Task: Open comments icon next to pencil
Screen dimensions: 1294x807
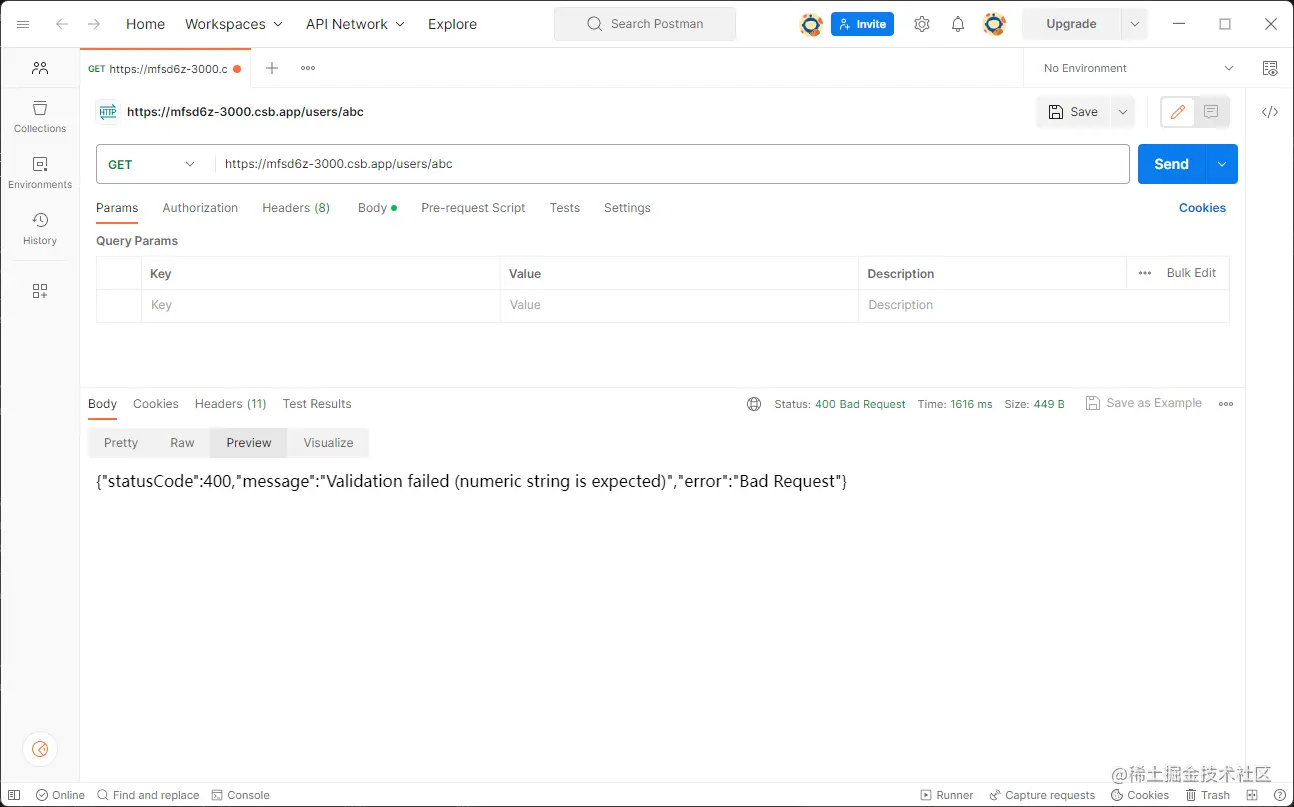Action: coord(1211,112)
